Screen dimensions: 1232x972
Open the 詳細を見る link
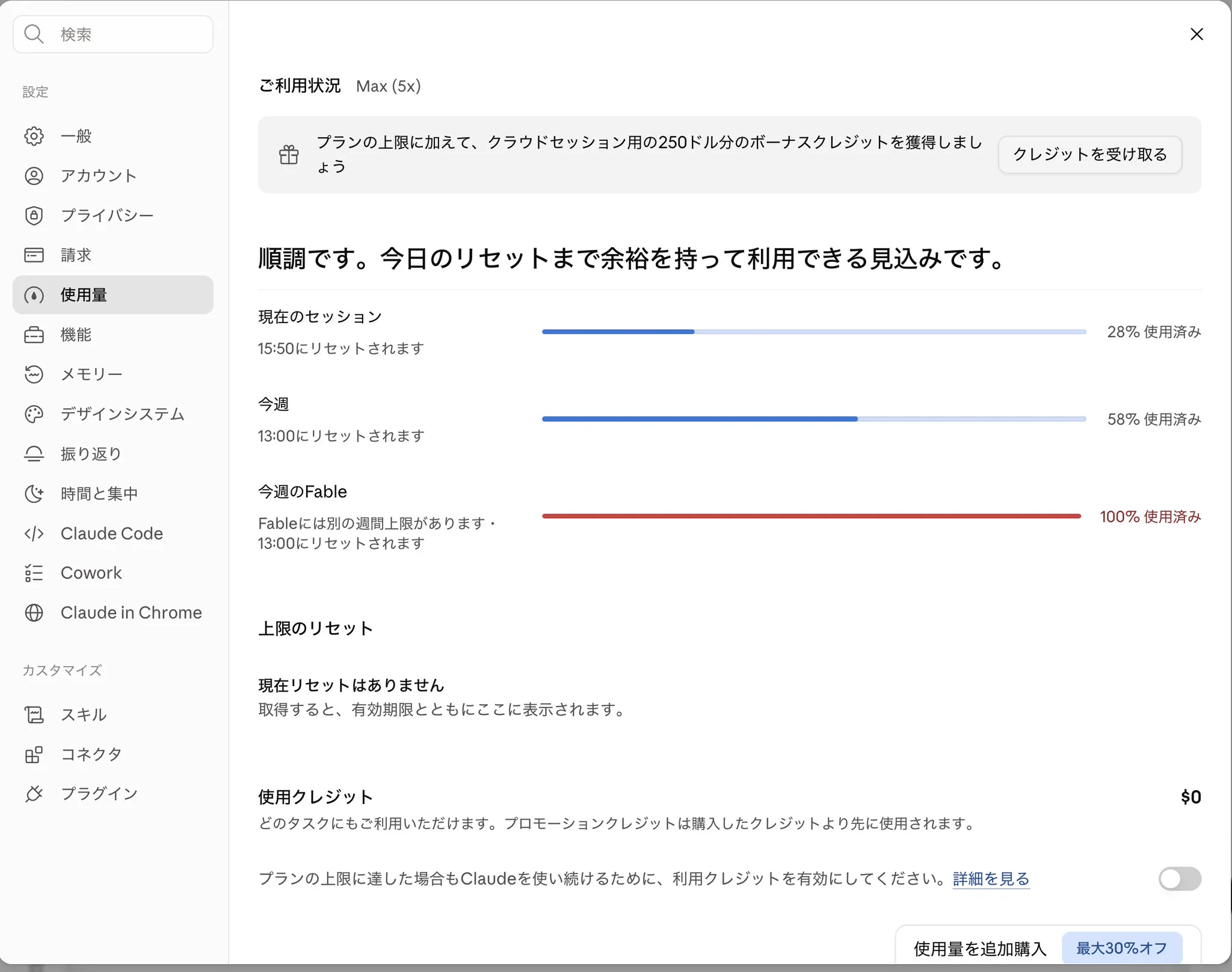click(x=991, y=879)
